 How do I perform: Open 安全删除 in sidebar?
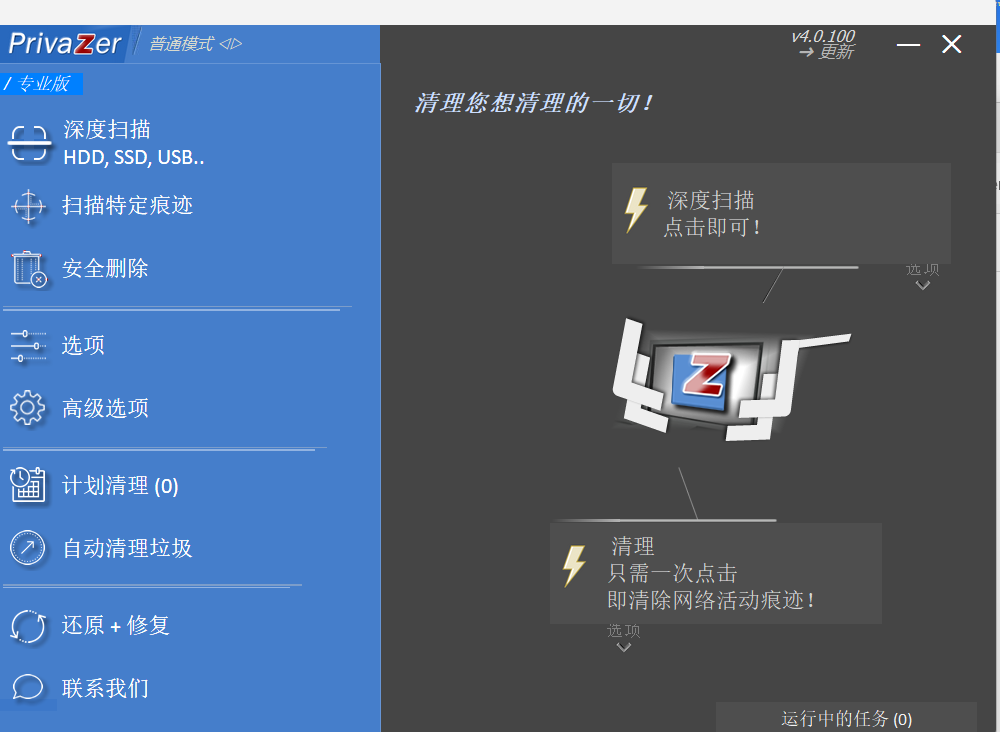point(105,268)
